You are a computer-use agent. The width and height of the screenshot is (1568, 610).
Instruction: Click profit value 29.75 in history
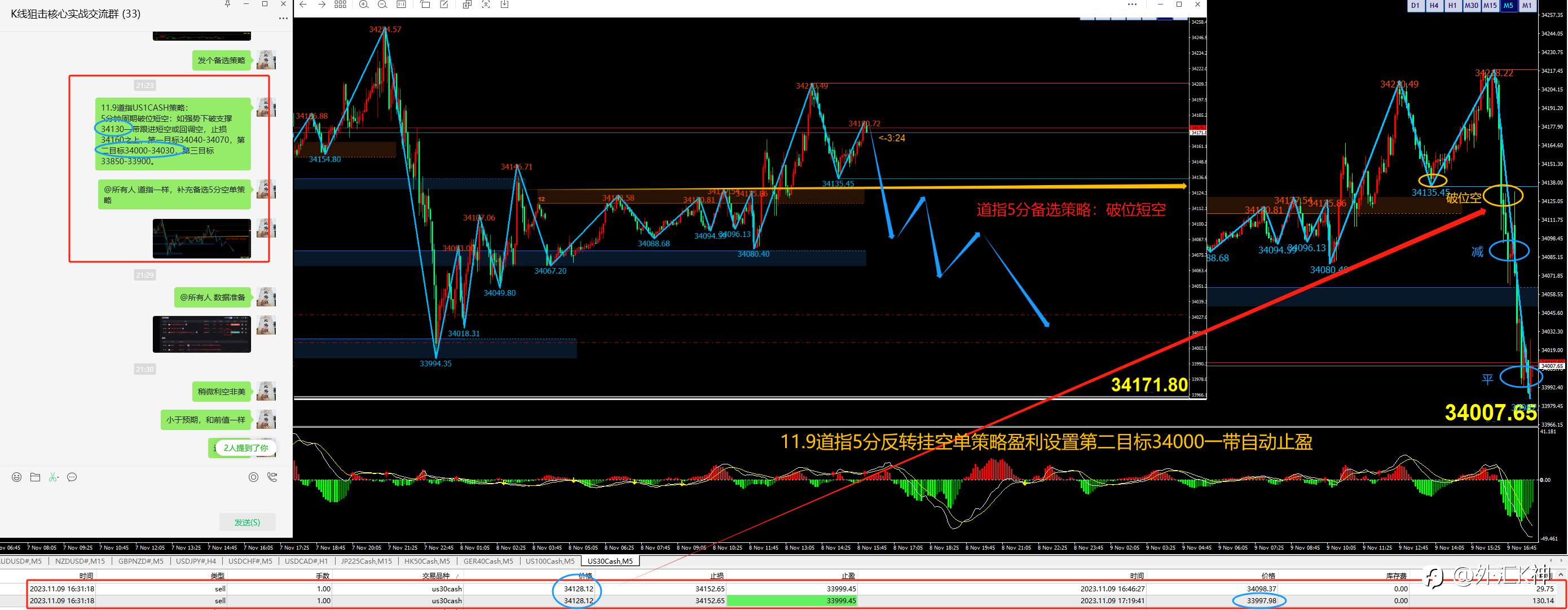tap(1545, 589)
